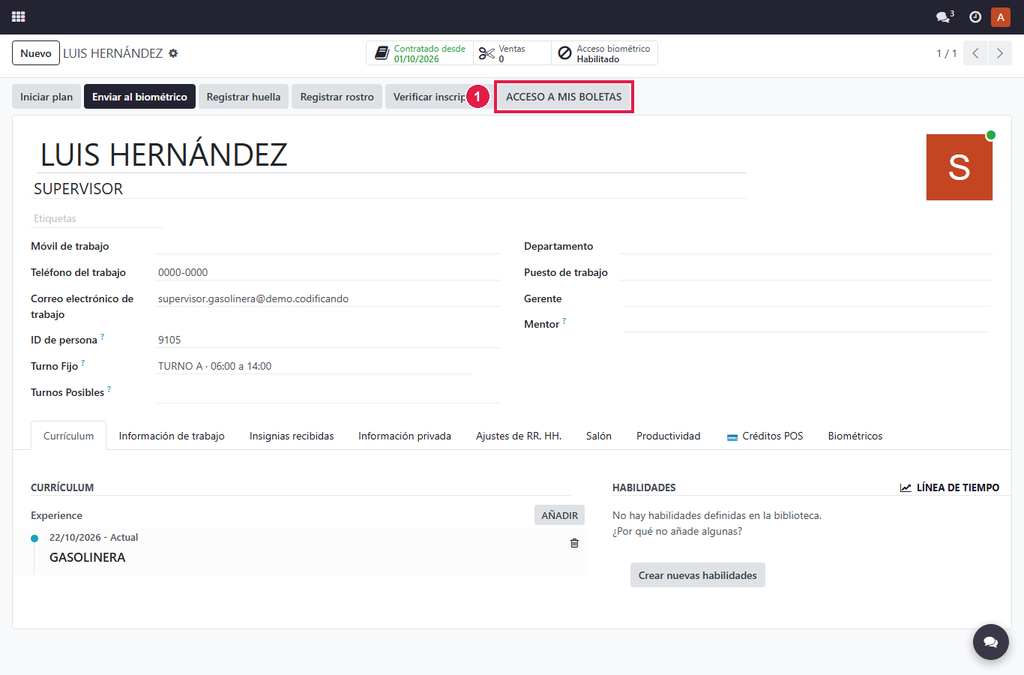The image size is (1024, 675).
Task: Switch to Información de trabajo tab
Action: click(172, 436)
